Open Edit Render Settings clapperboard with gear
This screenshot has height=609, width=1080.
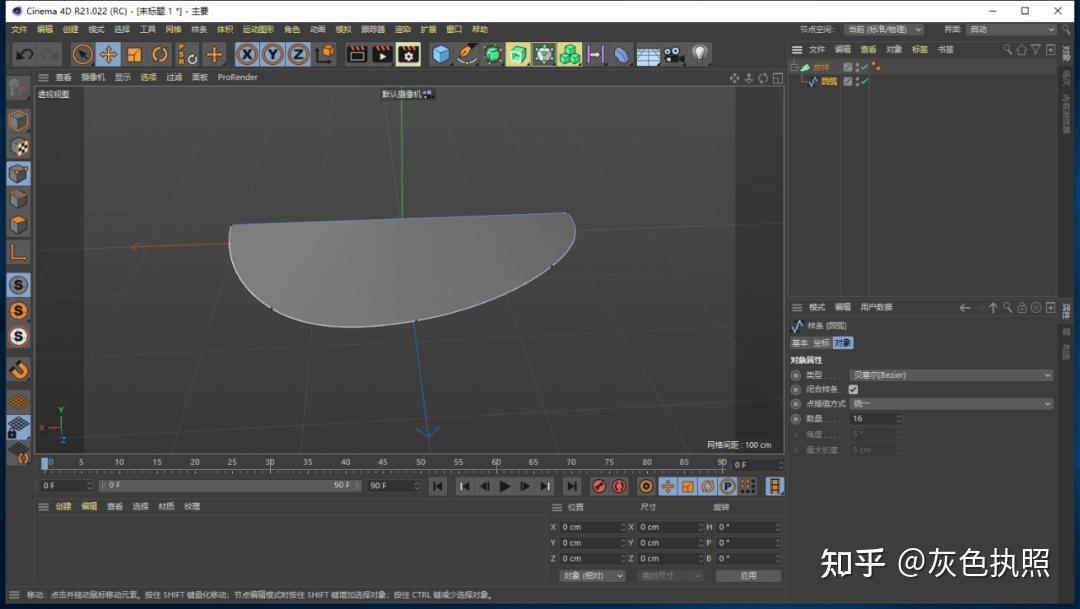point(408,54)
